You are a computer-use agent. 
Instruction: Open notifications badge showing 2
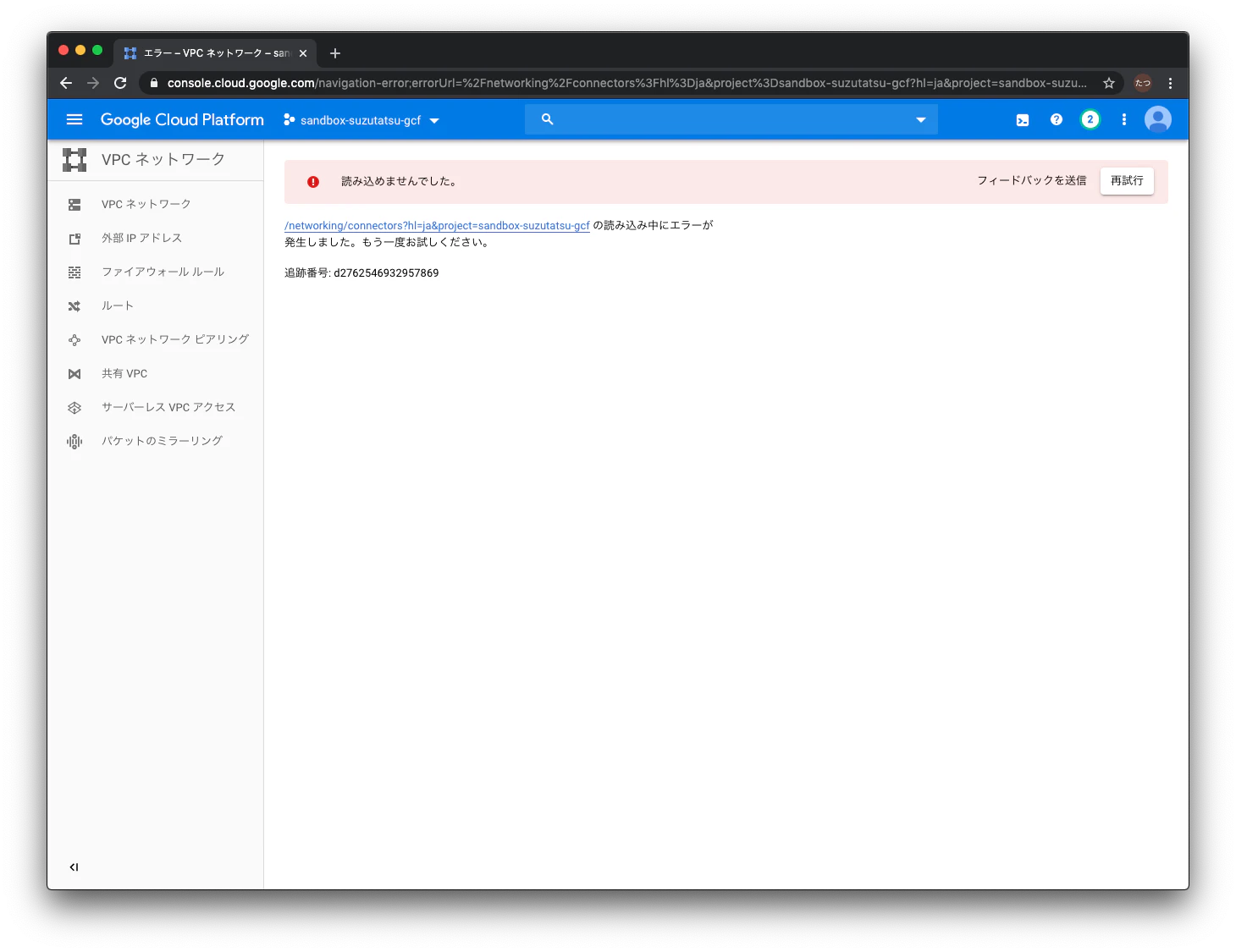[1090, 119]
